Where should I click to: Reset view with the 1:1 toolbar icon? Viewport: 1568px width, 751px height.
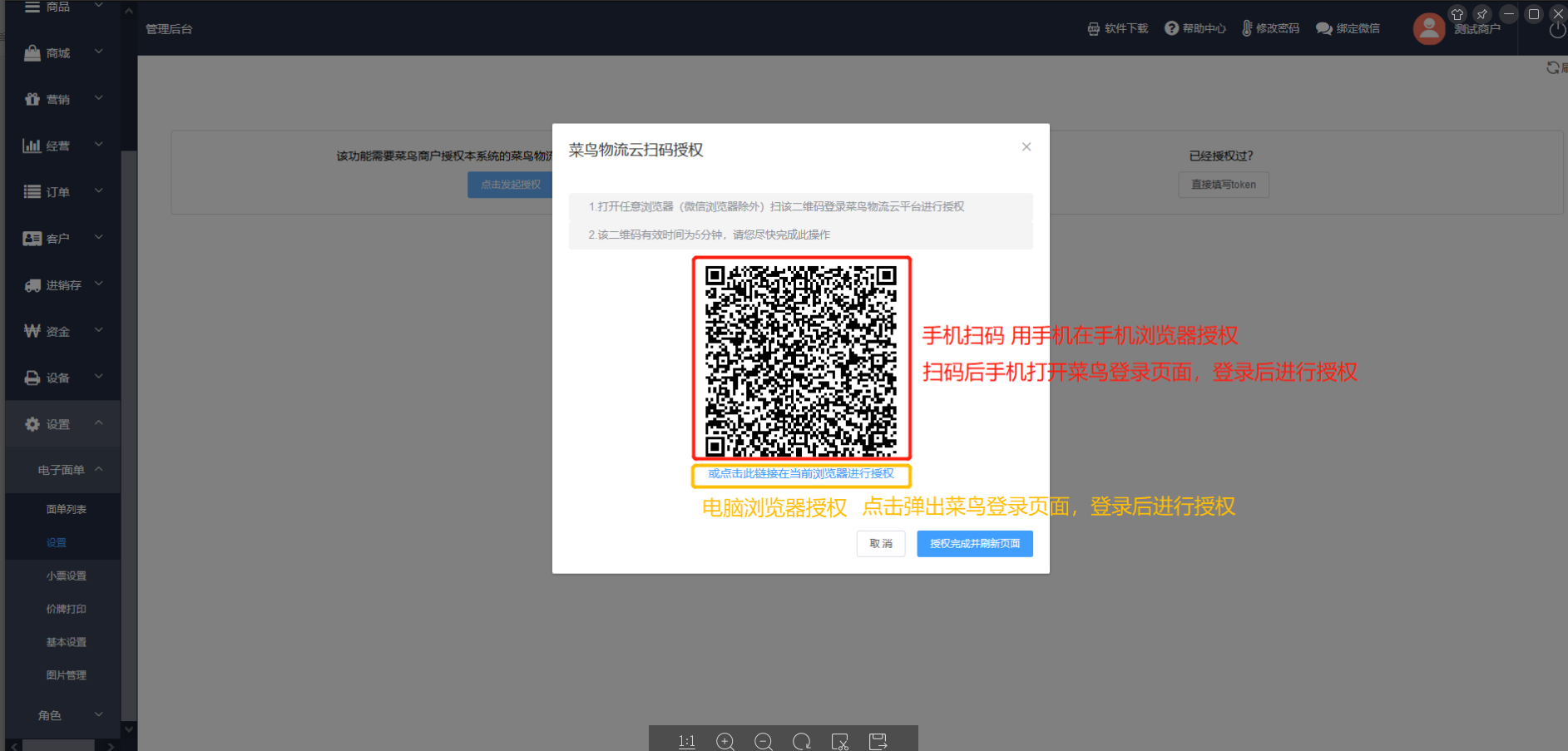click(686, 741)
